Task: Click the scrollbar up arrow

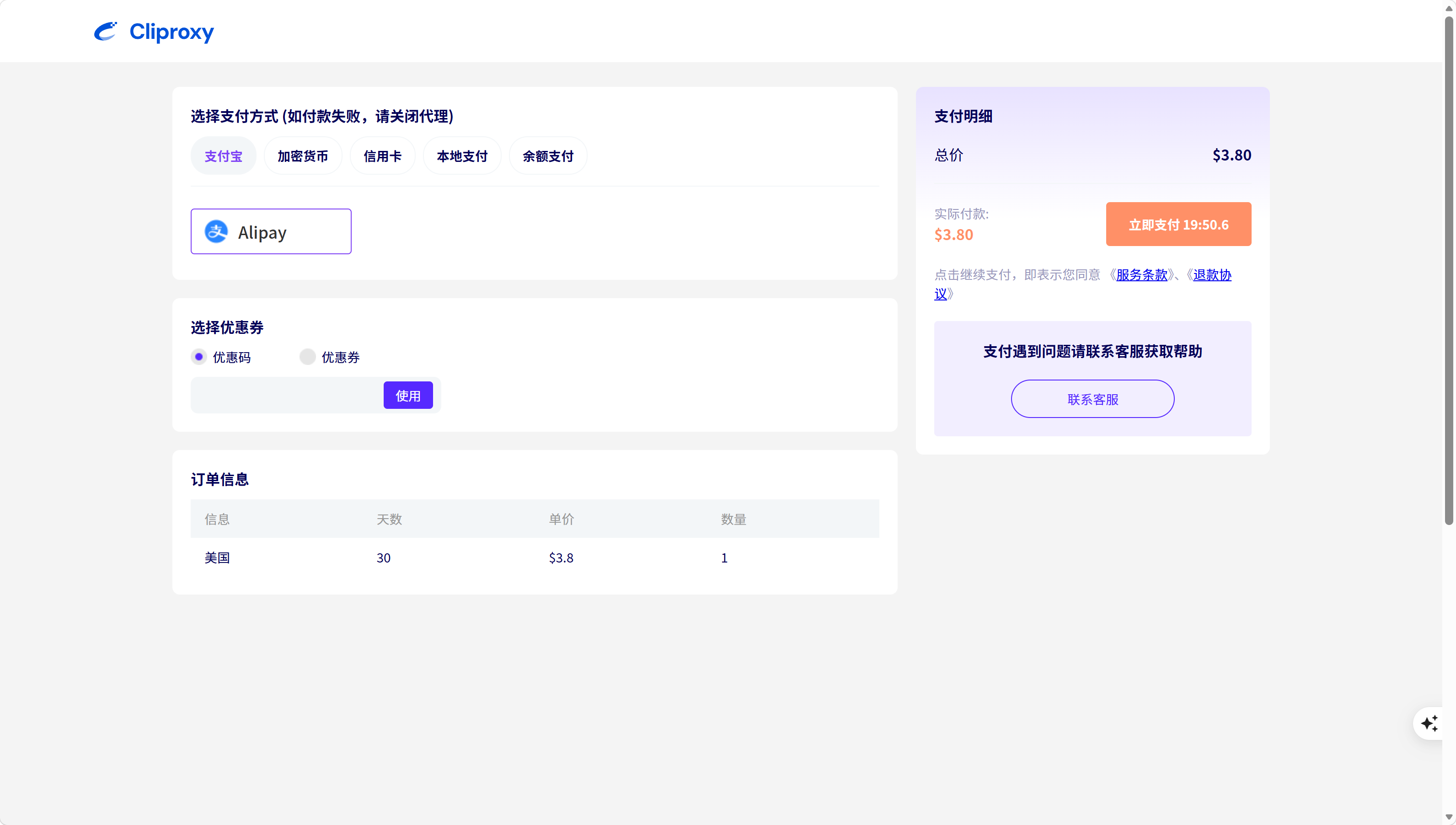Action: click(x=1449, y=8)
